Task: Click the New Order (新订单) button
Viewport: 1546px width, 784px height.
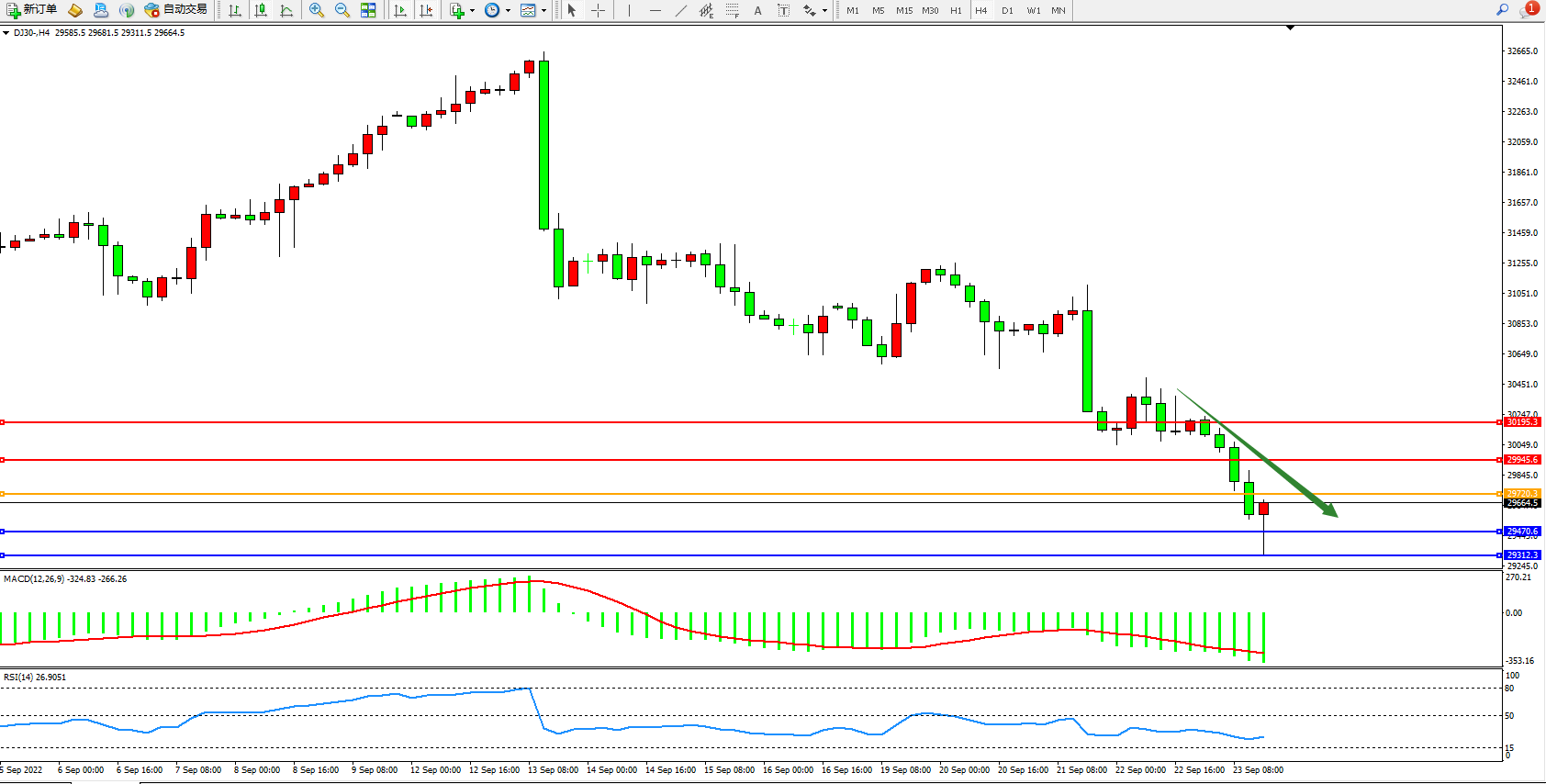Action: click(31, 10)
